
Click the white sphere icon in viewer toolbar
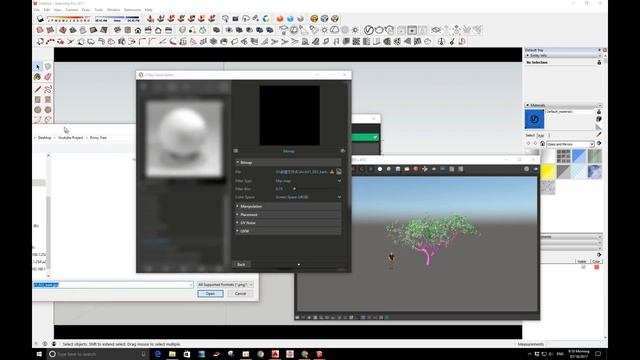pos(380,169)
